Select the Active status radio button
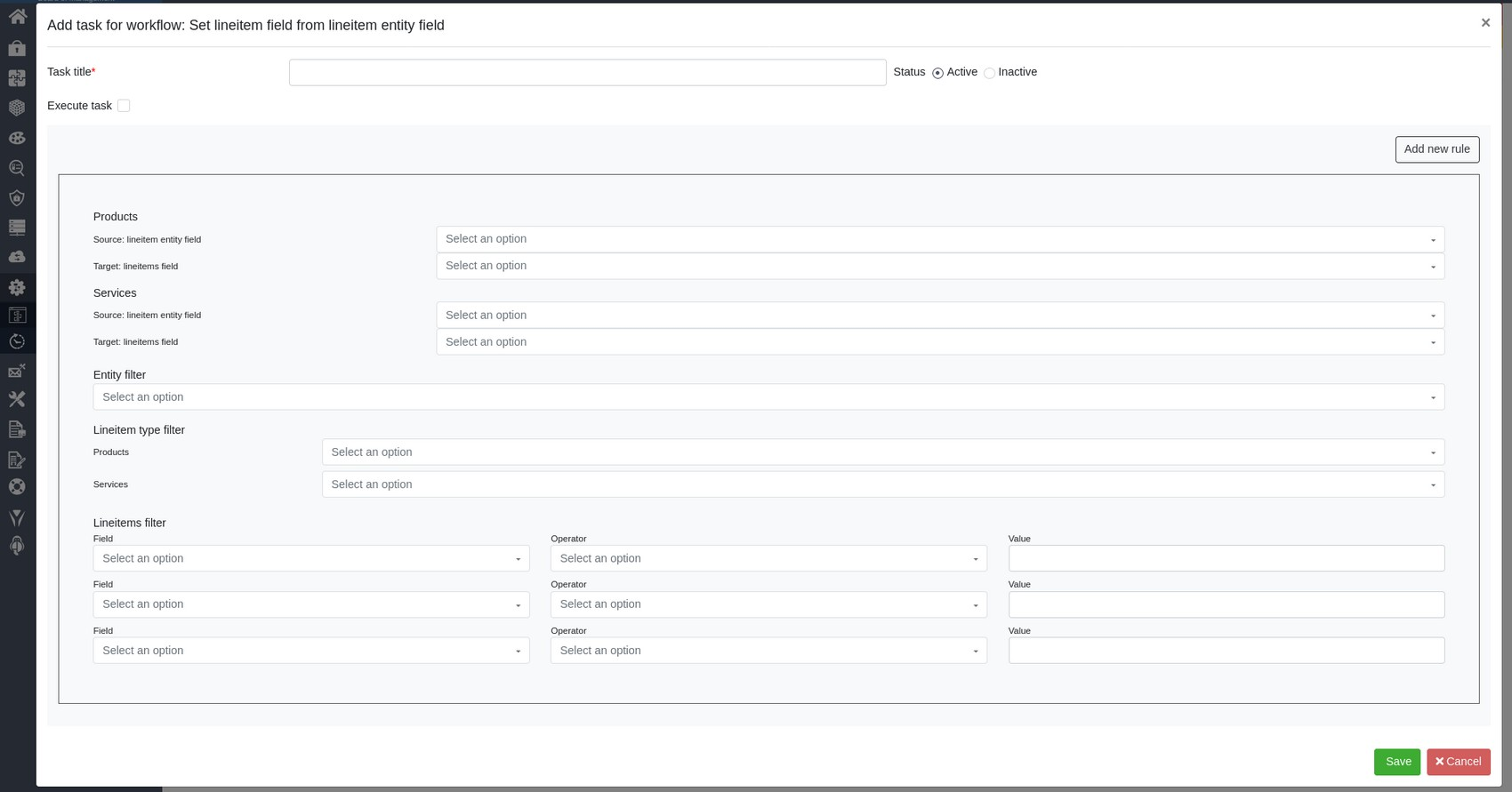Screen dimensions: 1512x792 (x=937, y=73)
